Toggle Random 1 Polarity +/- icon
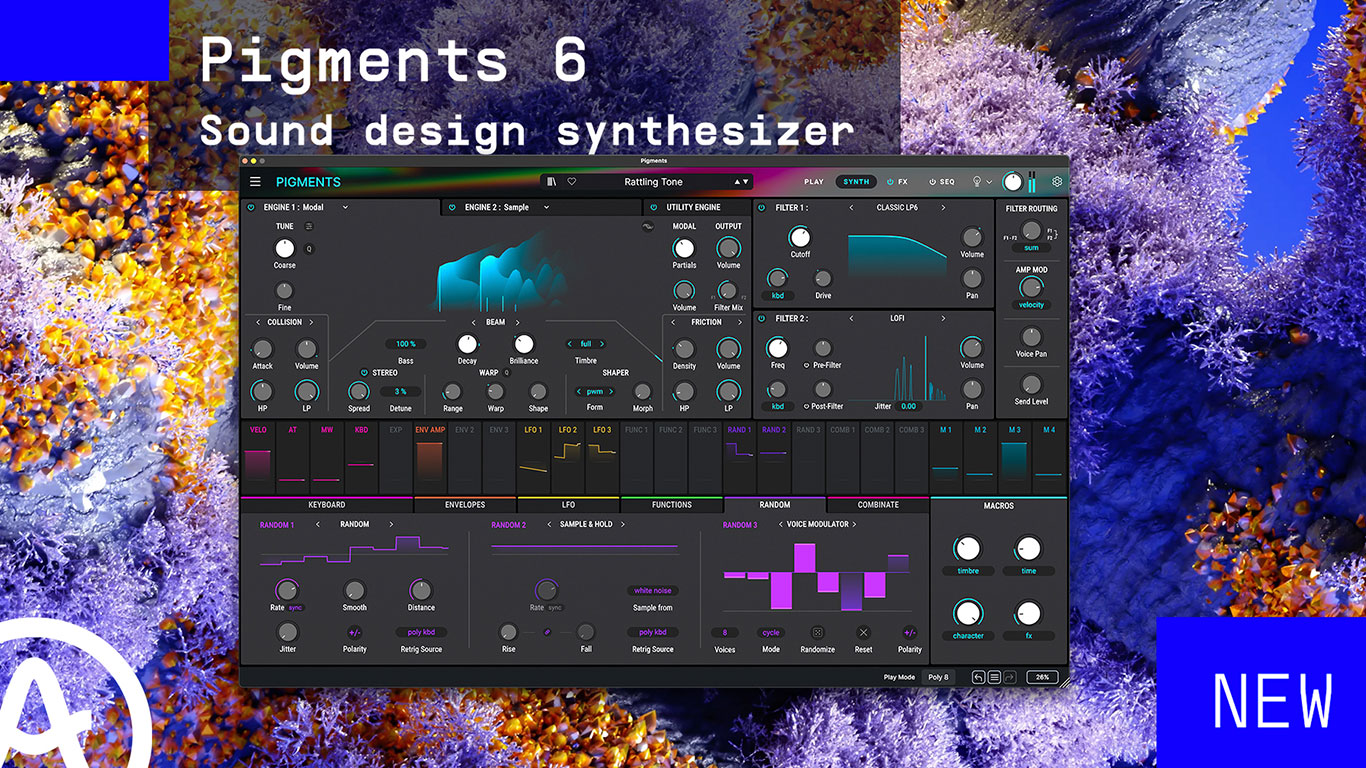1366x768 pixels. pyautogui.click(x=354, y=632)
